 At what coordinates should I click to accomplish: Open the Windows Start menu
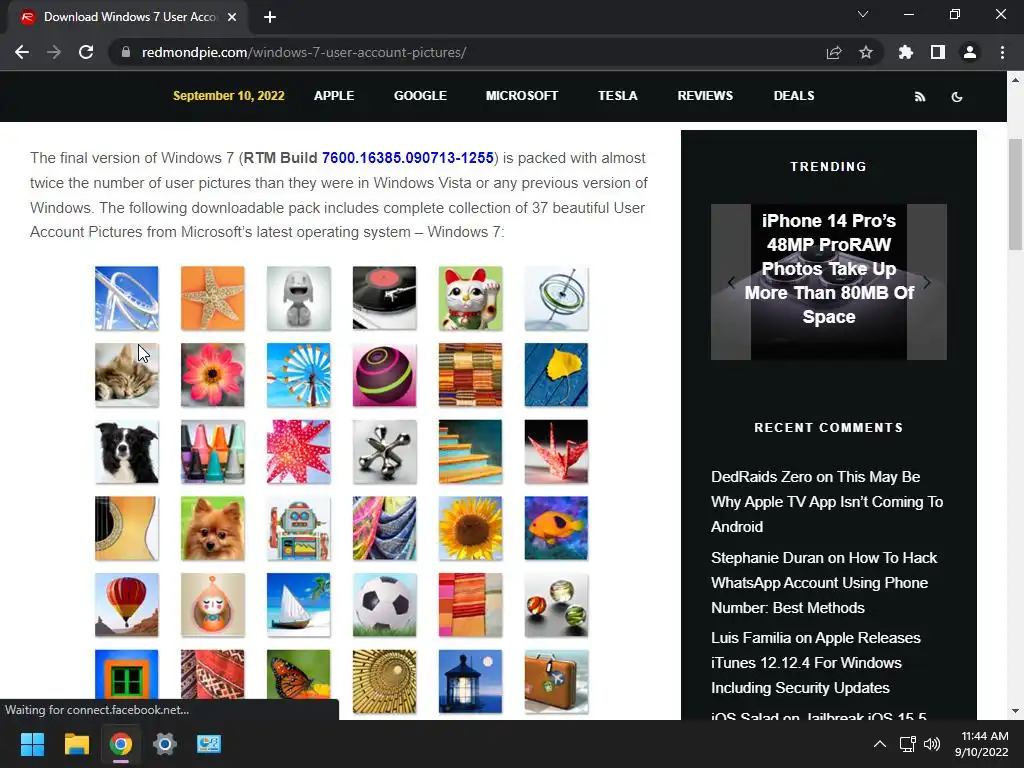point(32,744)
